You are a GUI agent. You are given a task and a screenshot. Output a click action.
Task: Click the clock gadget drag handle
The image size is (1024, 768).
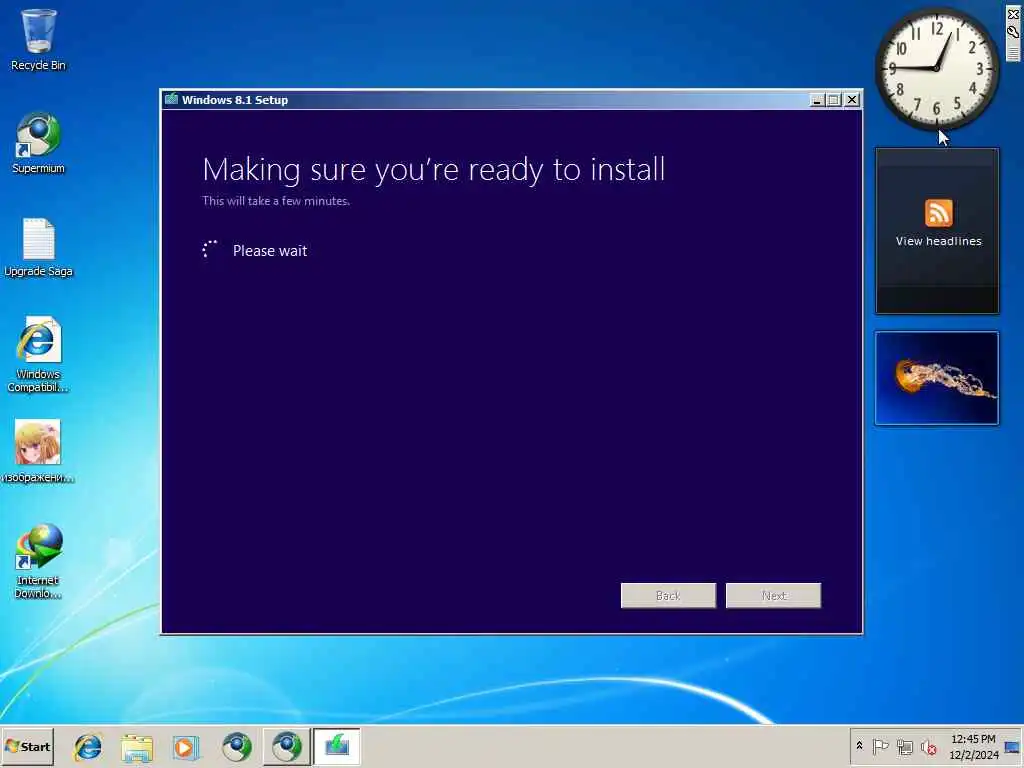coord(1013,52)
